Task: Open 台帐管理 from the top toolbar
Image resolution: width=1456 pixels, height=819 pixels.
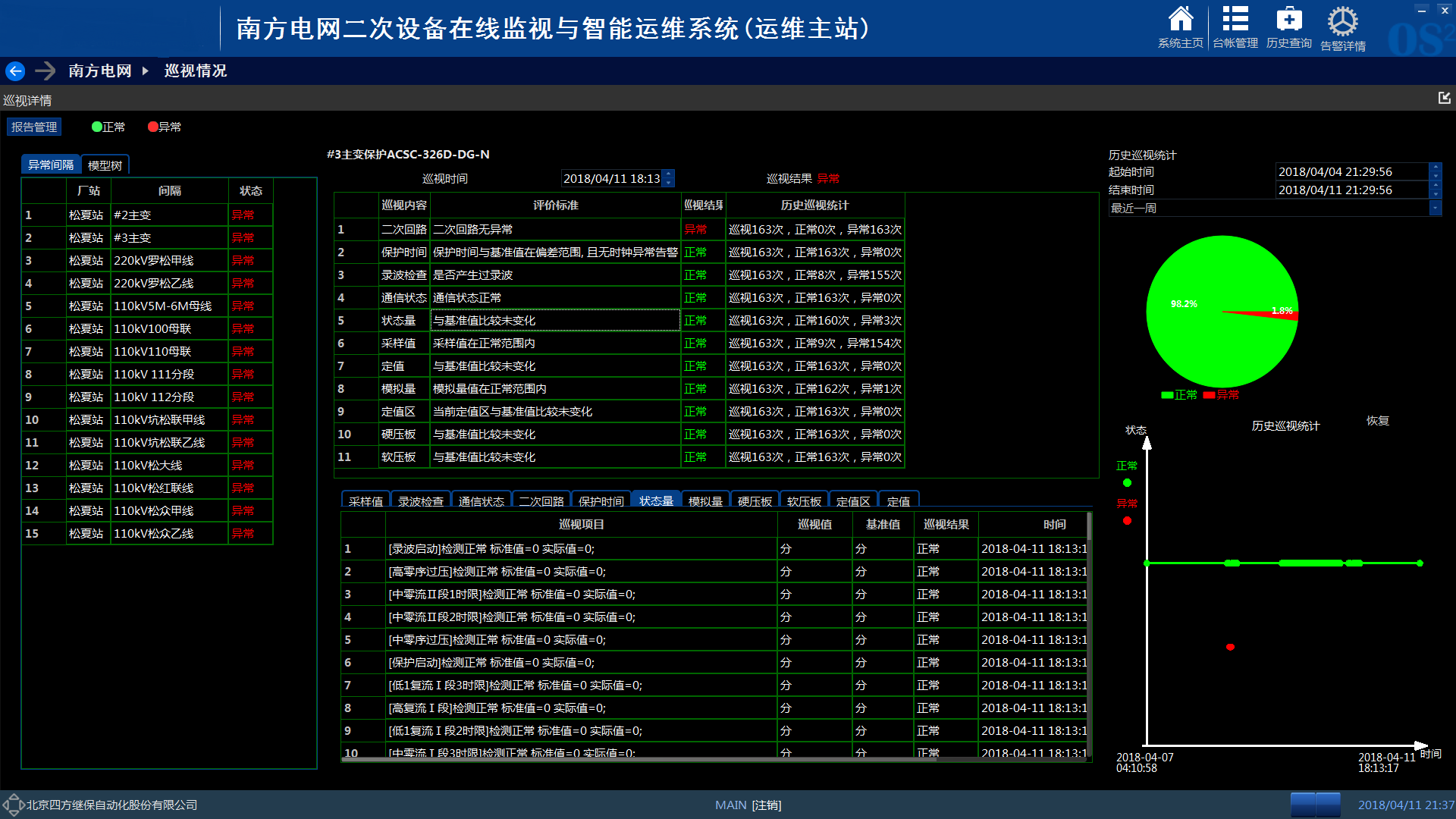Action: point(1235,23)
